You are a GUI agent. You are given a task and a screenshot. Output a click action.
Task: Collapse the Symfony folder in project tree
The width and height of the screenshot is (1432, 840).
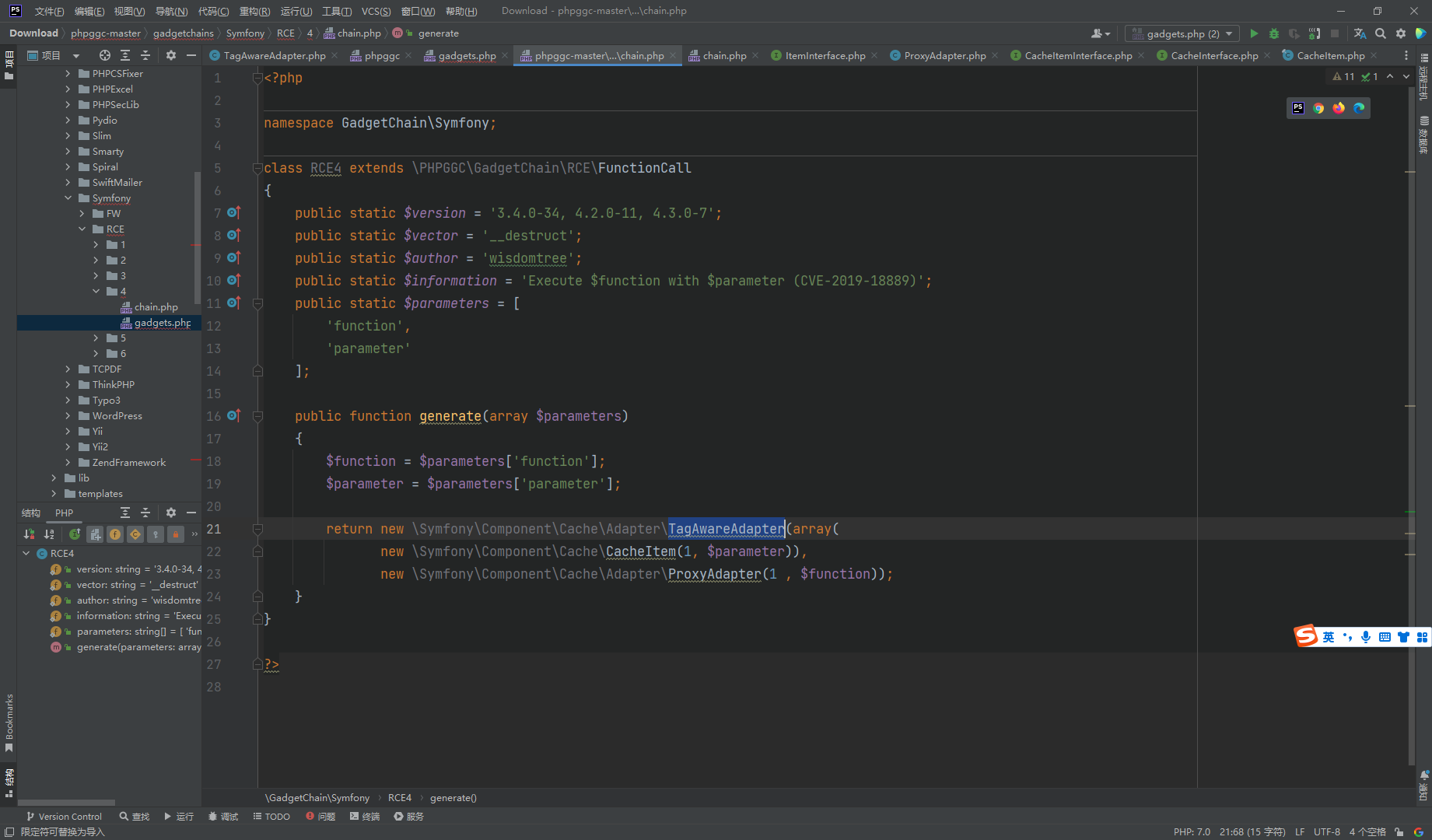[68, 198]
